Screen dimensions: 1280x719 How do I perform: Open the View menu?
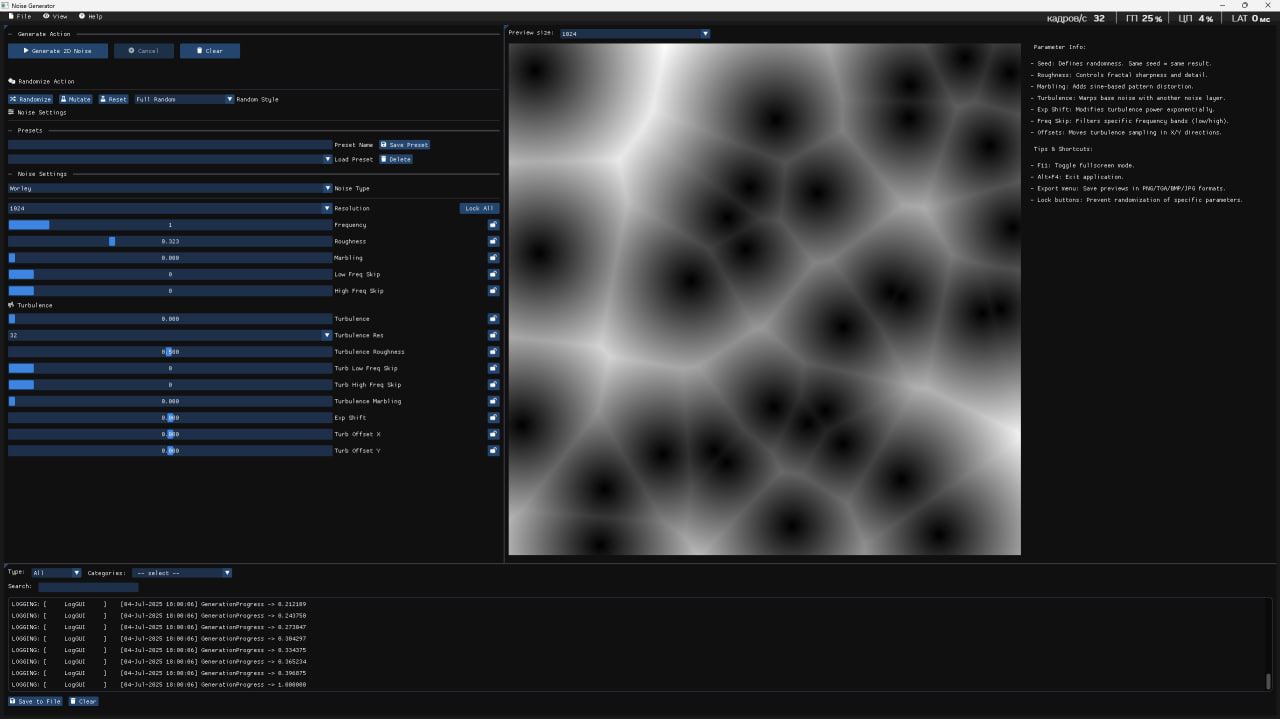click(55, 16)
